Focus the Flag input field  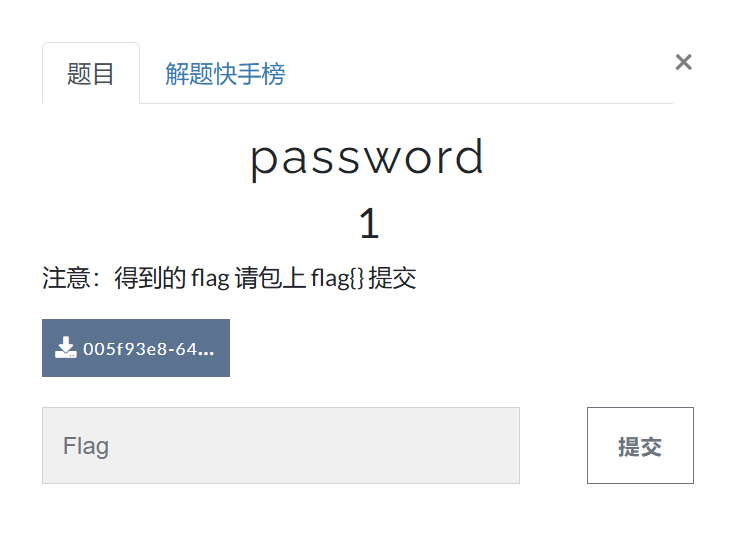(281, 445)
